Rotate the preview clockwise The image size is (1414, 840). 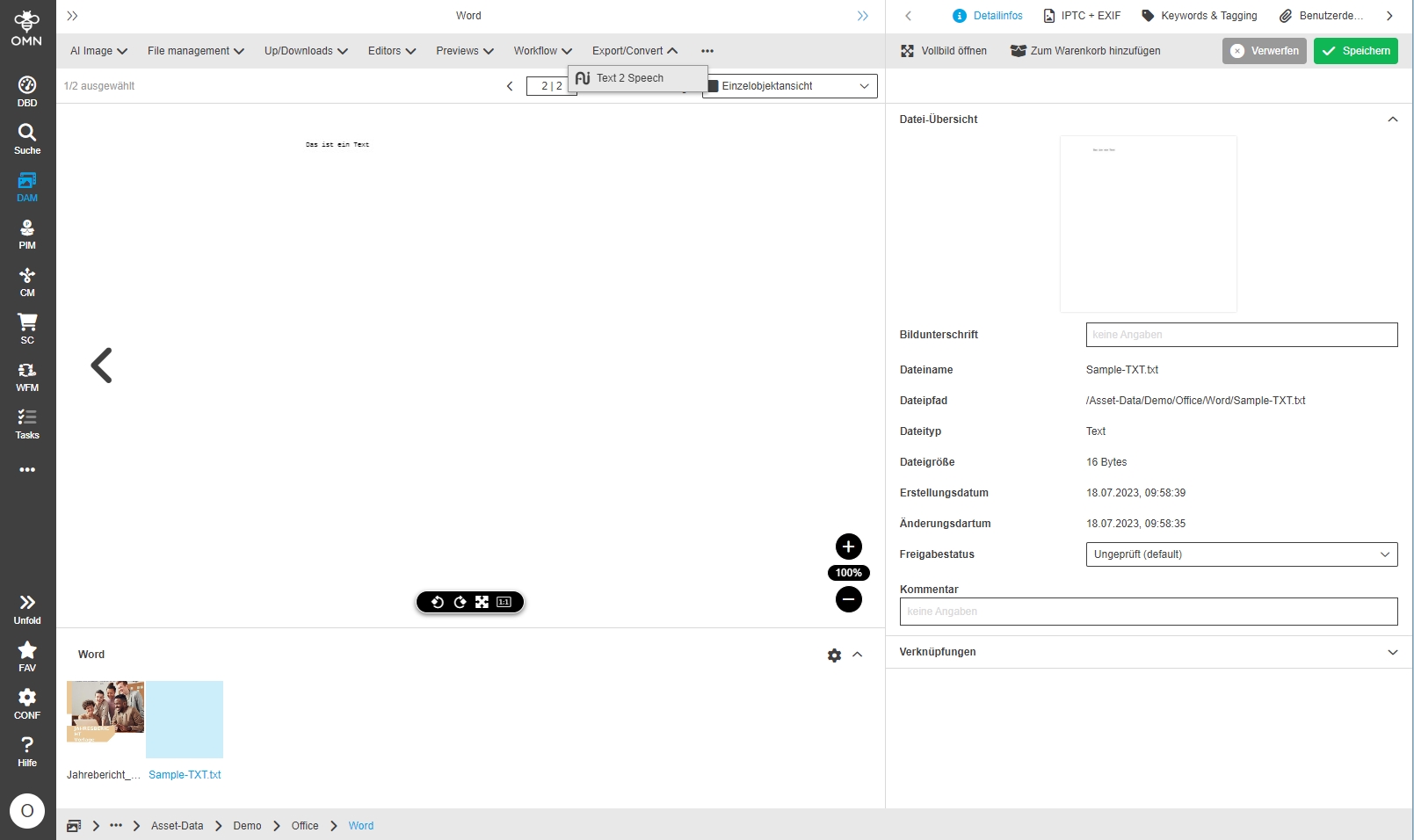click(460, 602)
